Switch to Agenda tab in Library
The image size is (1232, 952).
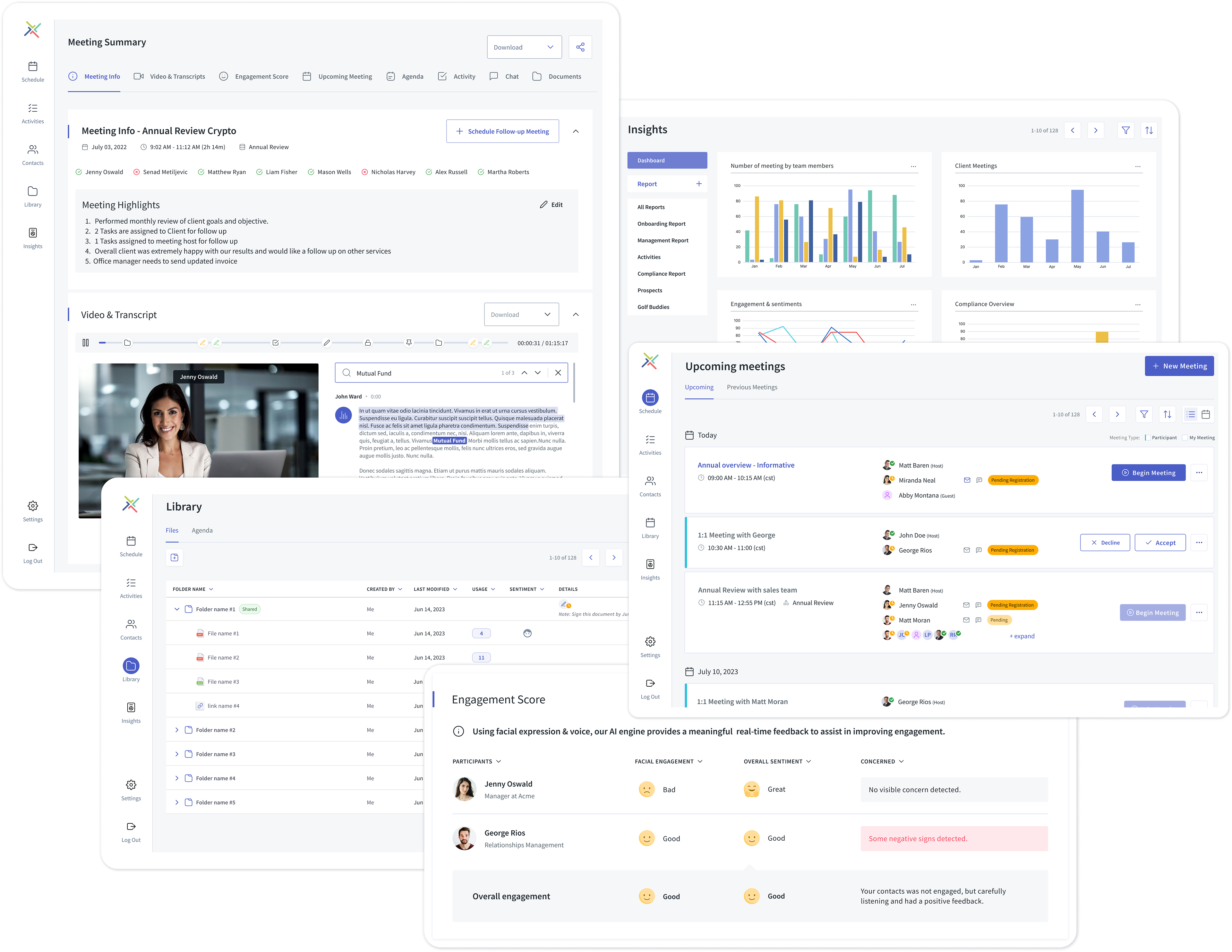[202, 530]
